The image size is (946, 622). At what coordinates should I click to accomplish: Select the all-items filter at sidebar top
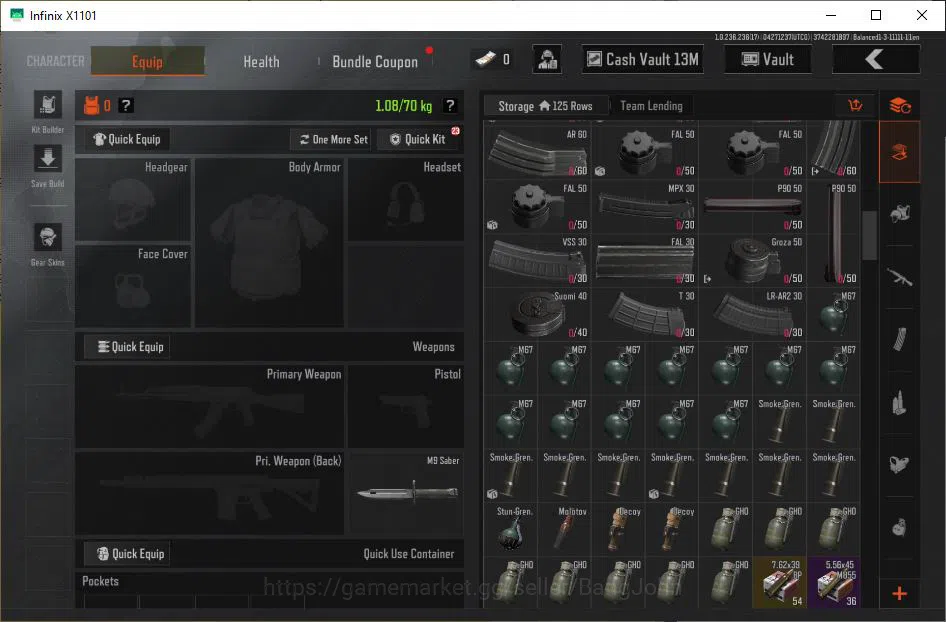pos(900,106)
